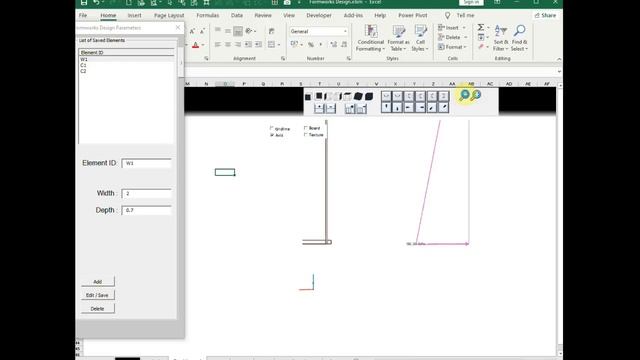Expand the font color dropdown arrow
Image resolution: width=640 pixels, height=360 pixels.
[x=203, y=45]
